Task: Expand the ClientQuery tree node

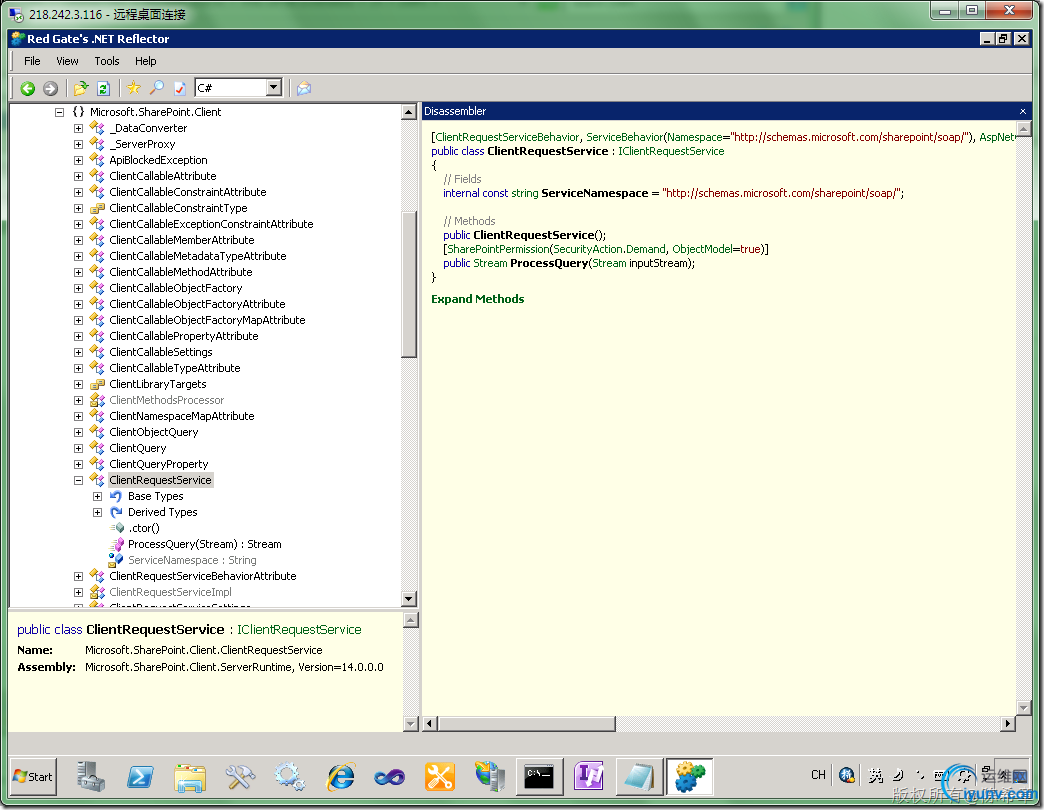Action: pyautogui.click(x=78, y=448)
